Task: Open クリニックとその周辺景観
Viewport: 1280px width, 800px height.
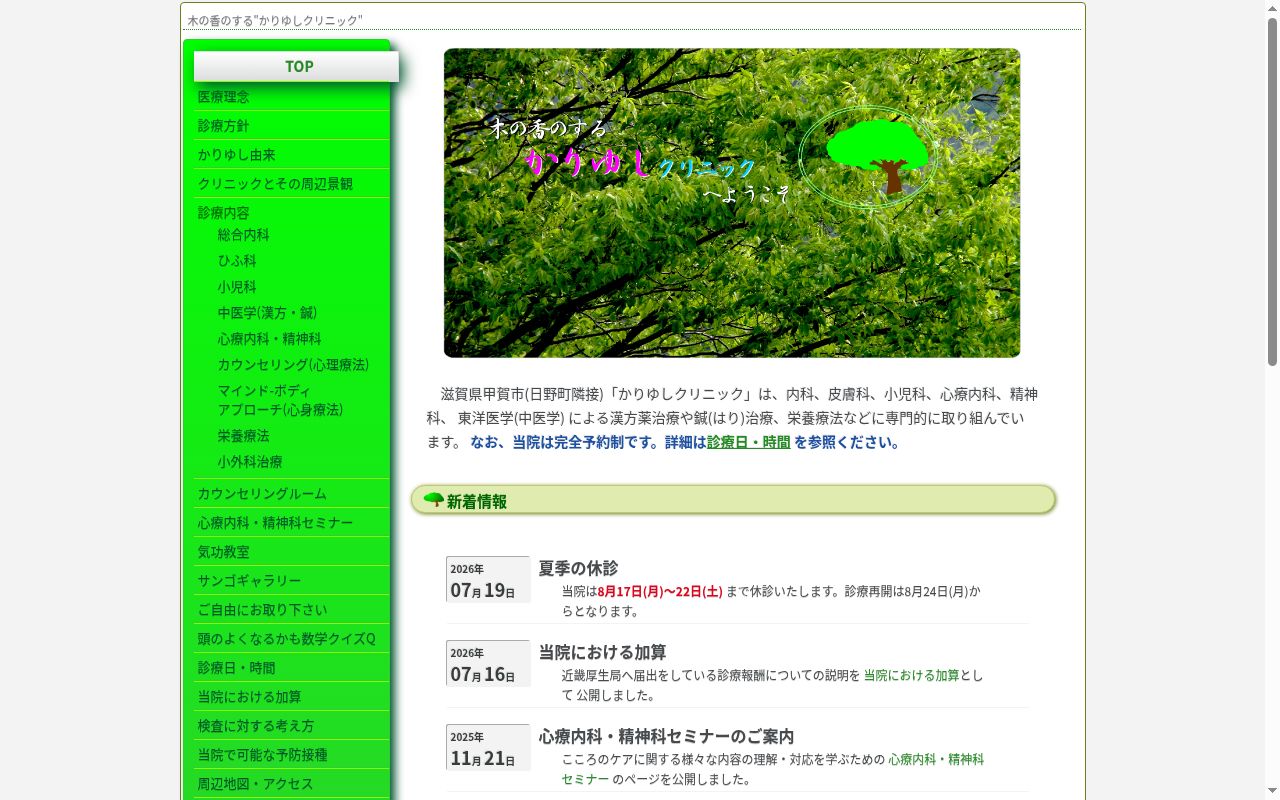Action: (291, 184)
